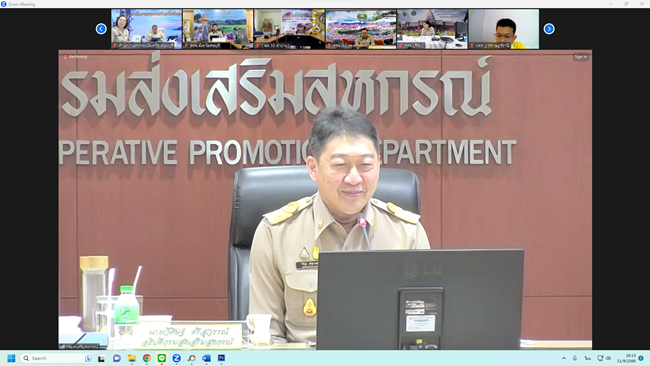Open language input indicator in tray
This screenshot has width=650, height=366.
[x=587, y=358]
